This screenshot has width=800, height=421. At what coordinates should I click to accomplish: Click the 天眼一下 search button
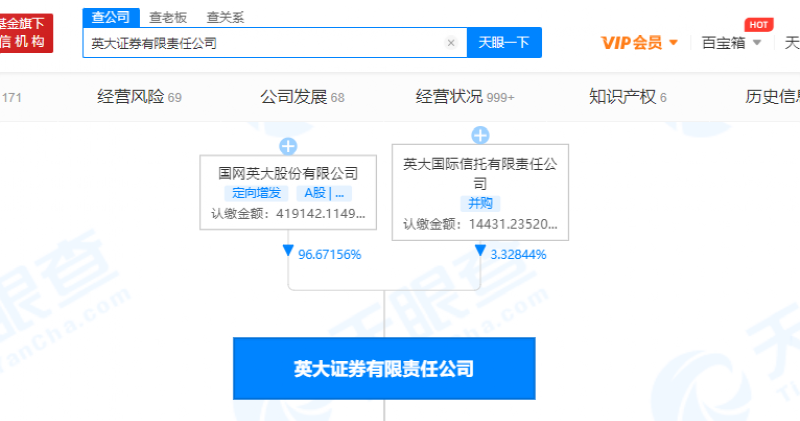tap(504, 43)
